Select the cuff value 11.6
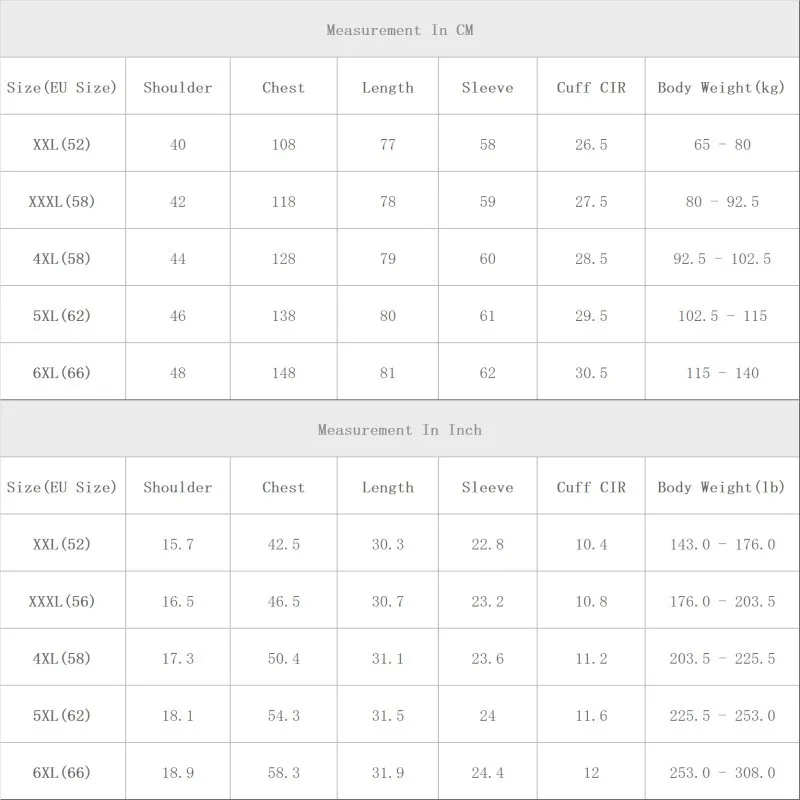The width and height of the screenshot is (800, 800). click(591, 716)
